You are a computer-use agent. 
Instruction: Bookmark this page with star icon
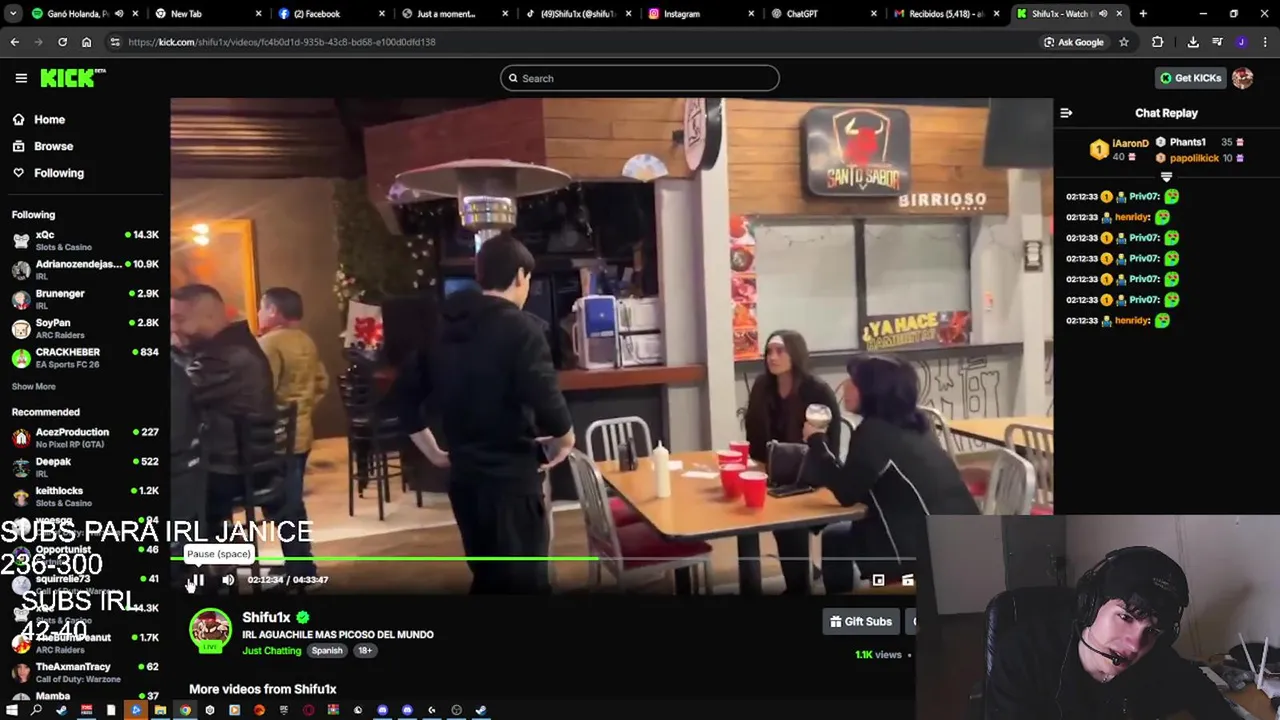click(1124, 42)
